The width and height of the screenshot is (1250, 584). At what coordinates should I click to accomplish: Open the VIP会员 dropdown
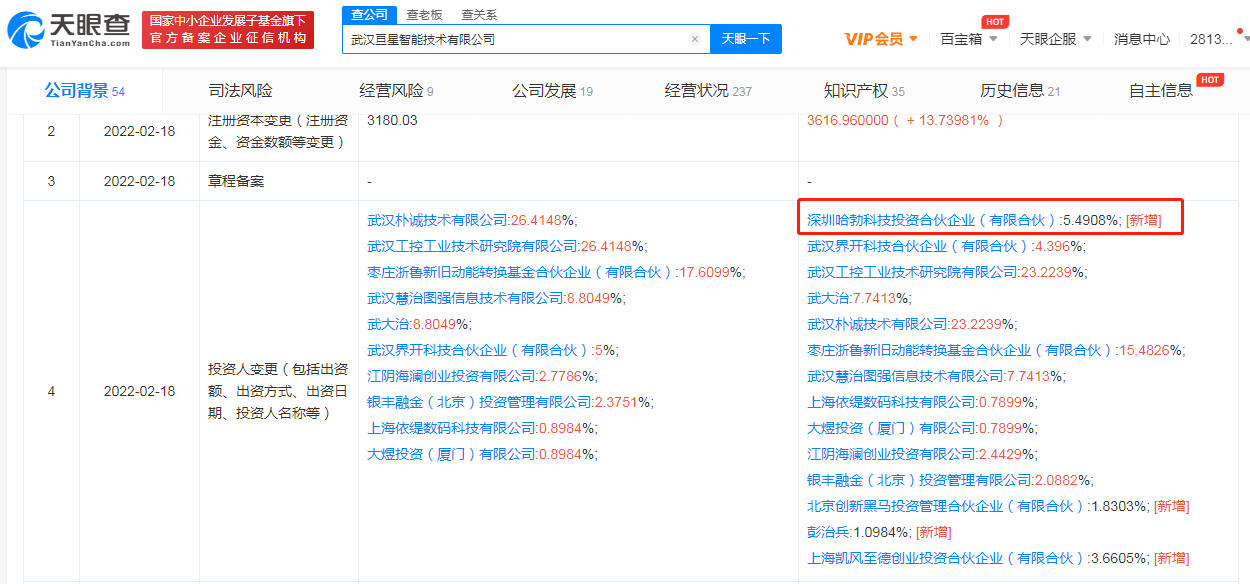point(881,39)
